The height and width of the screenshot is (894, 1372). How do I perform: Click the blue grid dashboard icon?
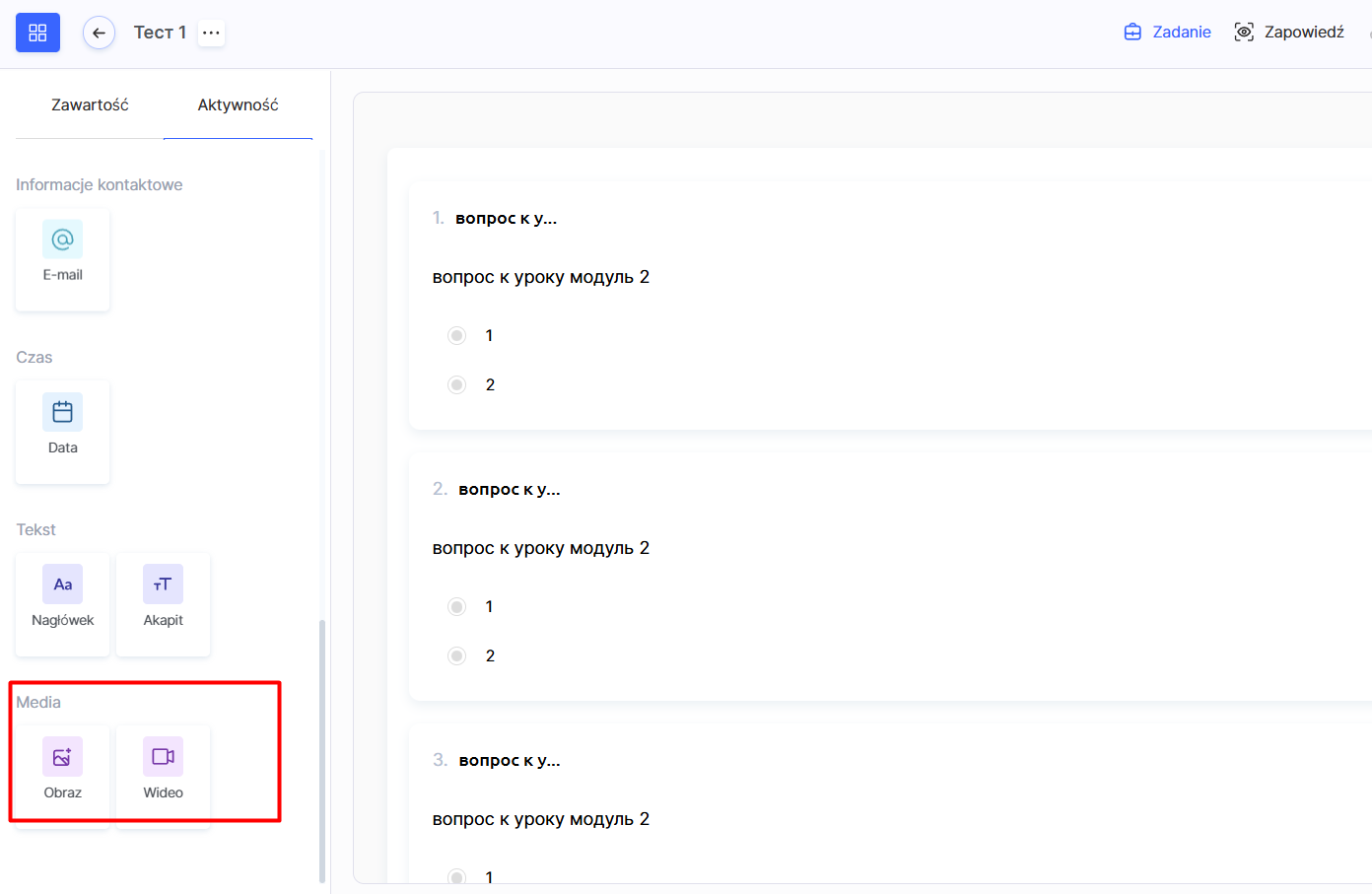pos(37,33)
